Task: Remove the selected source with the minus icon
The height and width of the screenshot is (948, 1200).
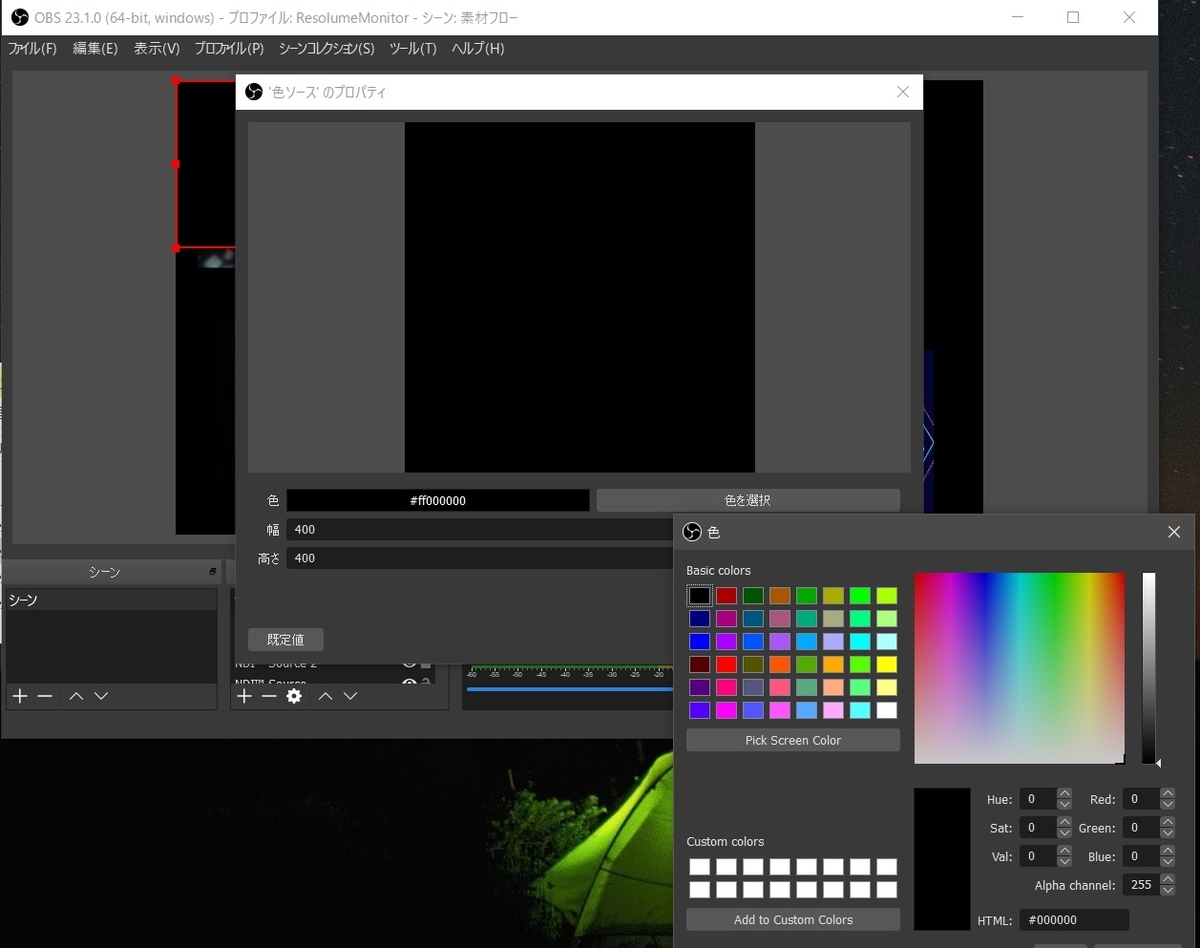Action: pos(269,696)
